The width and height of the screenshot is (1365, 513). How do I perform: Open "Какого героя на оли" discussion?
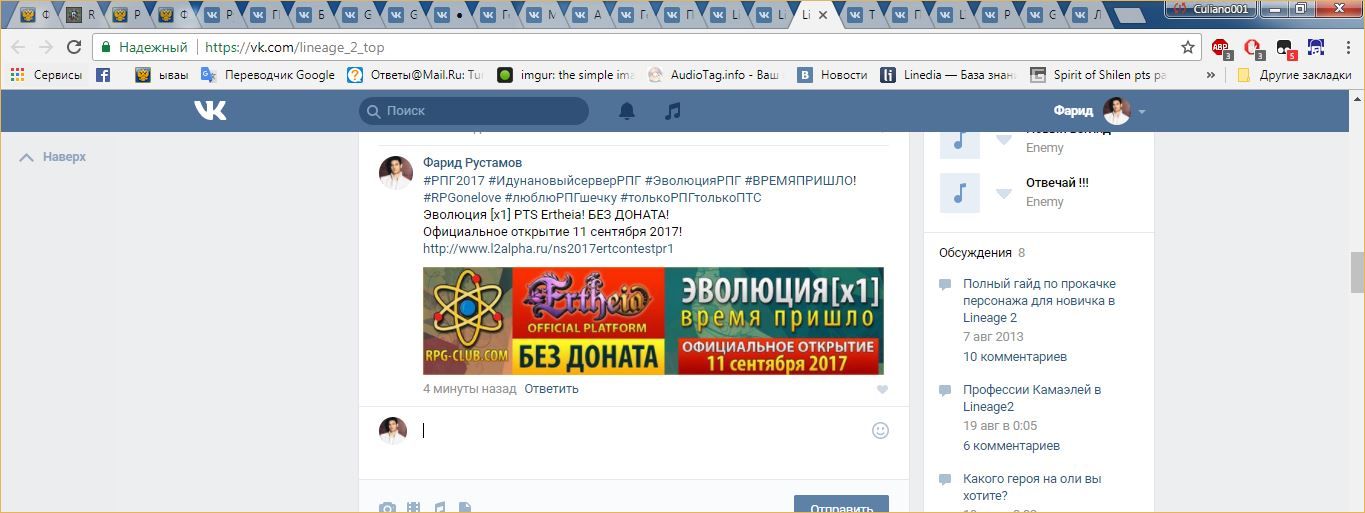[1032, 487]
